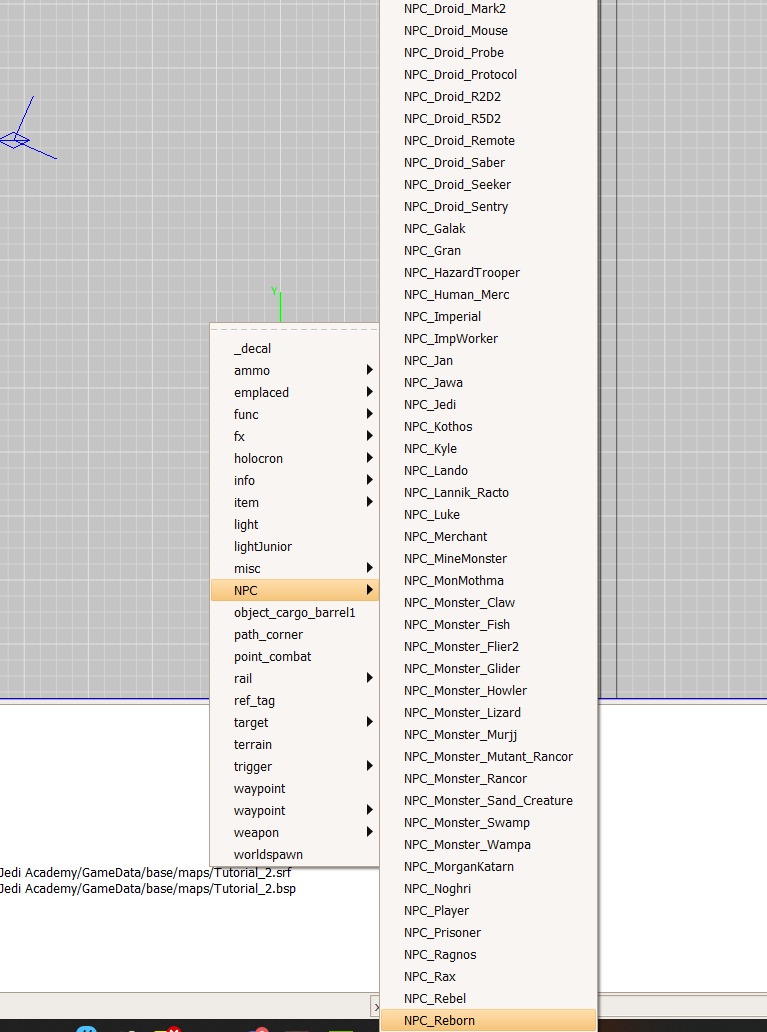Expand the holocron submenu arrow
Screen dimensions: 767x1032
[x=370, y=458]
